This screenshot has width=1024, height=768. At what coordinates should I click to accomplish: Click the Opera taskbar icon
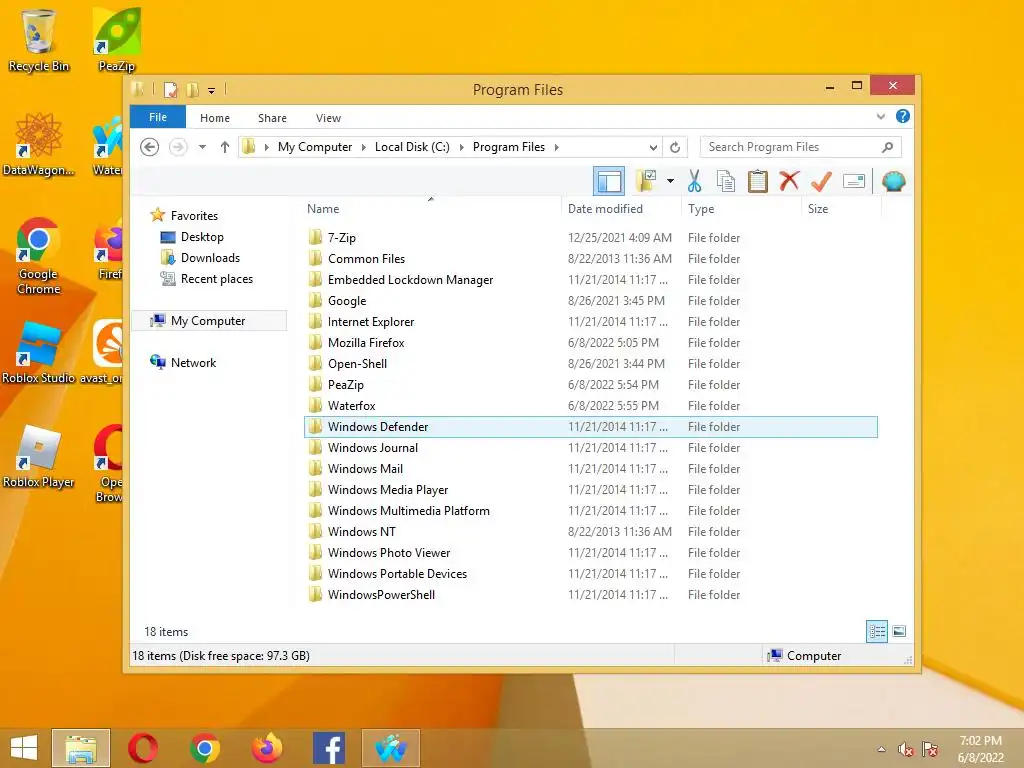(143, 748)
